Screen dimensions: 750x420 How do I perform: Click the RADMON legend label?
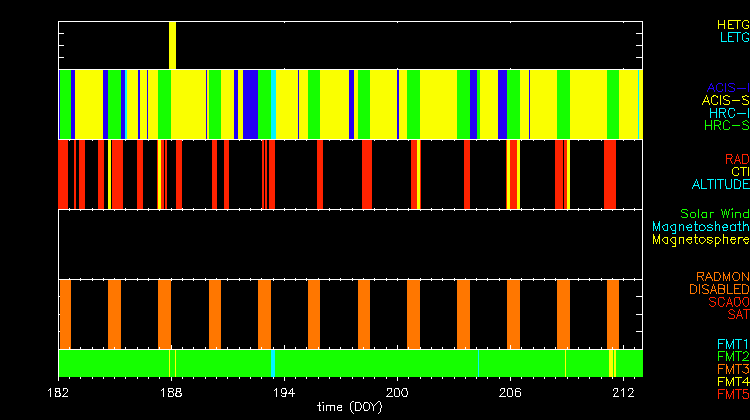(723, 276)
